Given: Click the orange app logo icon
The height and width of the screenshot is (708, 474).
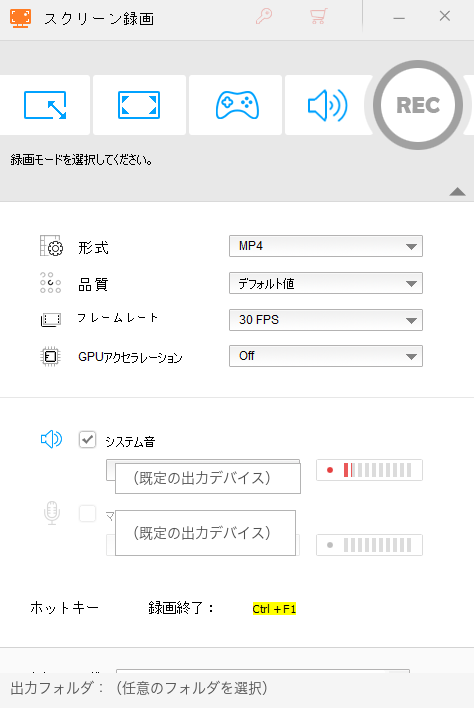Looking at the screenshot, I should click(21, 18).
